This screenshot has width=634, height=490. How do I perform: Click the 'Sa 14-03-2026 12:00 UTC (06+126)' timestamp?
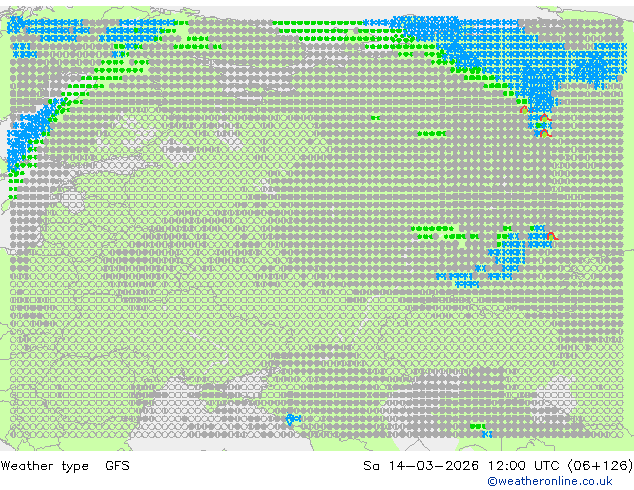pos(498,466)
